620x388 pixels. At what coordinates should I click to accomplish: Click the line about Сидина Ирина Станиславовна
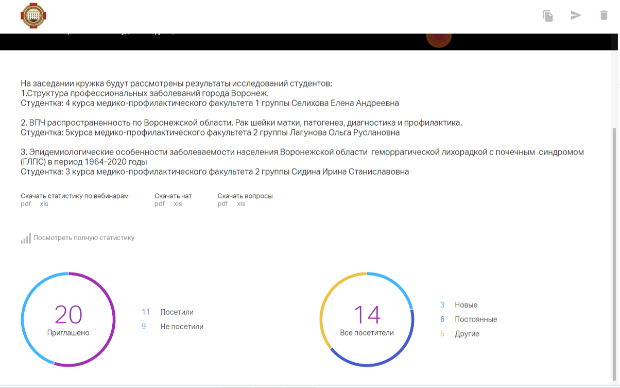tap(215, 172)
